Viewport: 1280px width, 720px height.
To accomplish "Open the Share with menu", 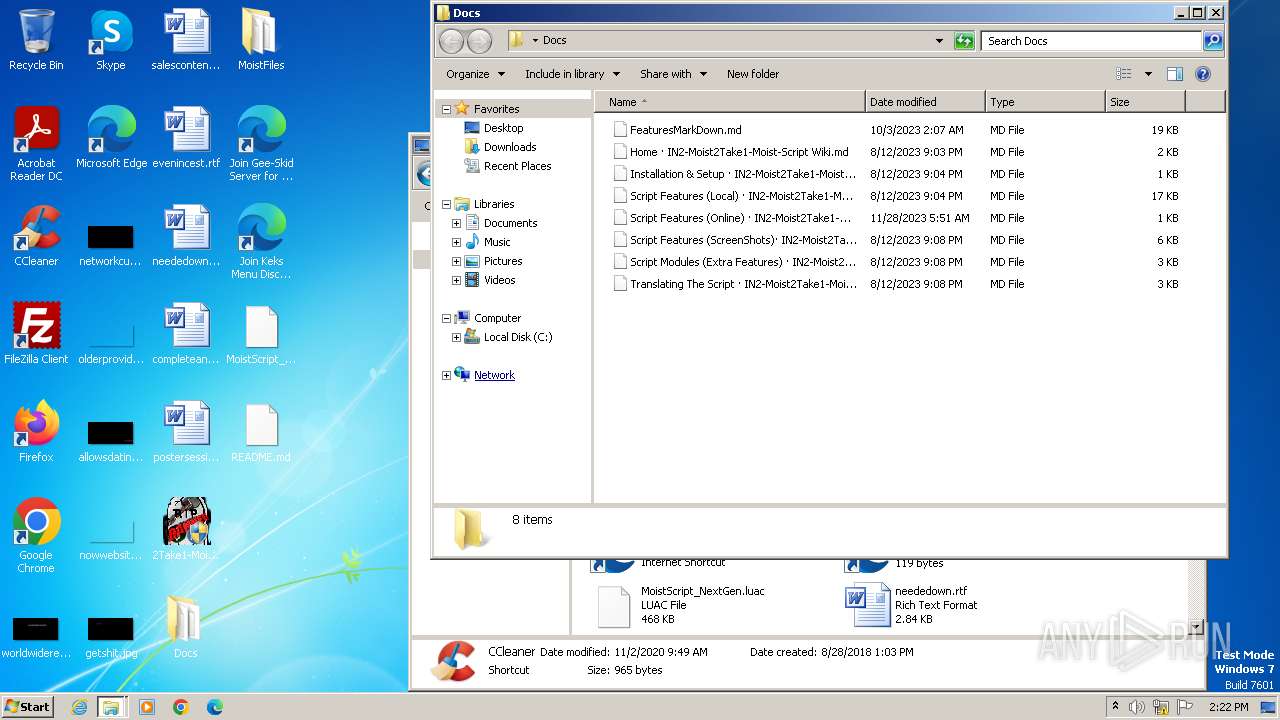I will click(x=673, y=74).
